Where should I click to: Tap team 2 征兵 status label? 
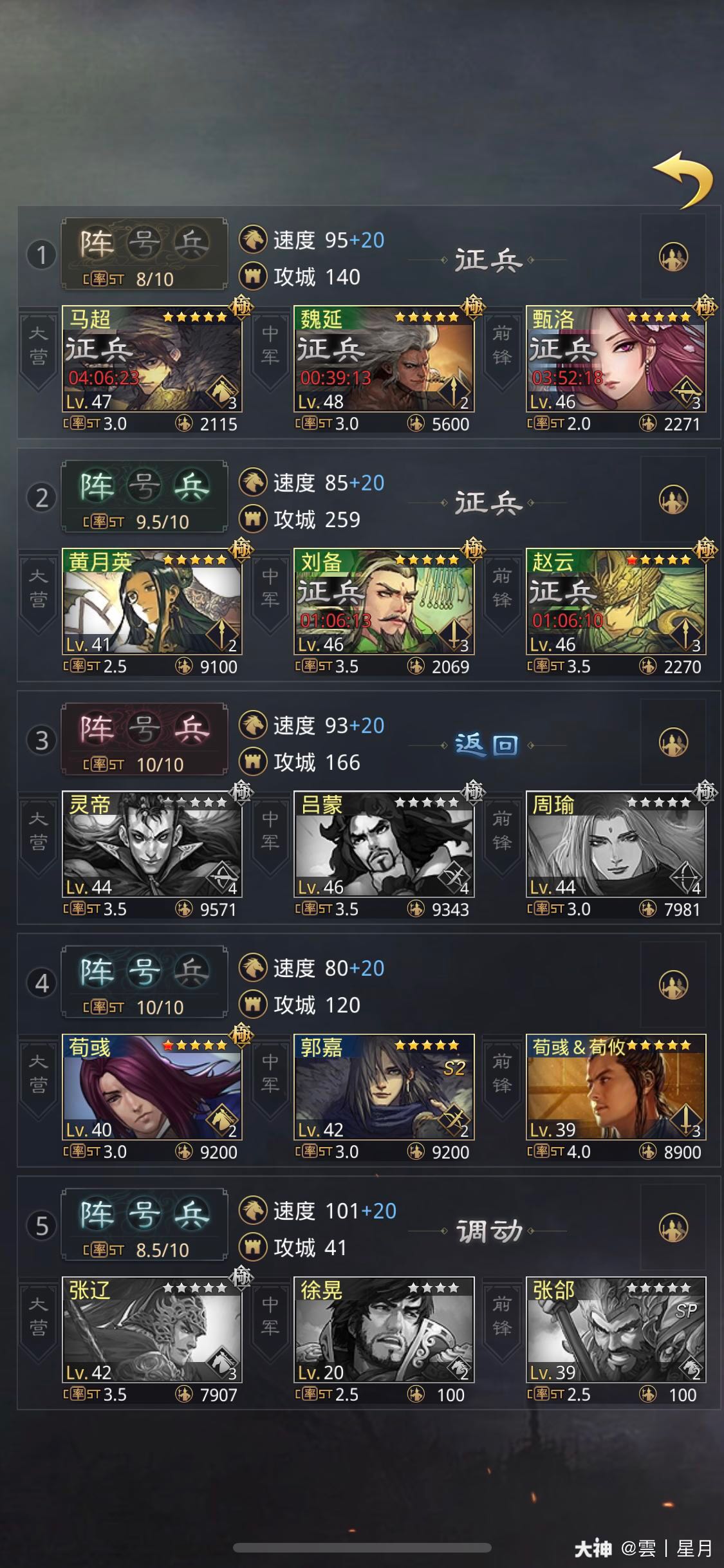coord(488,503)
